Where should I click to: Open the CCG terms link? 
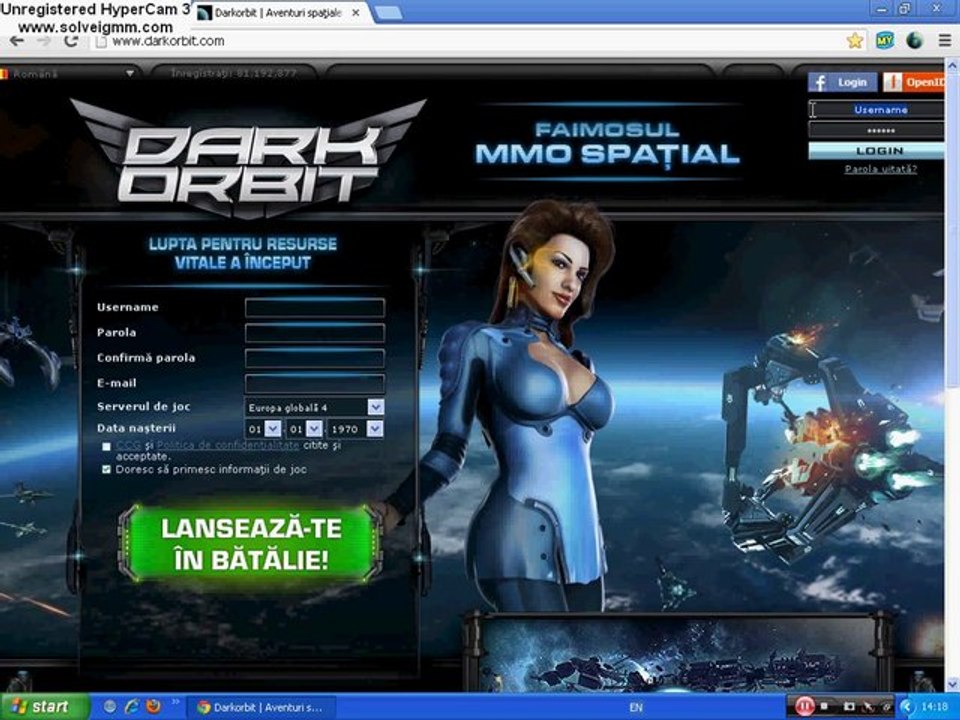pyautogui.click(x=128, y=446)
